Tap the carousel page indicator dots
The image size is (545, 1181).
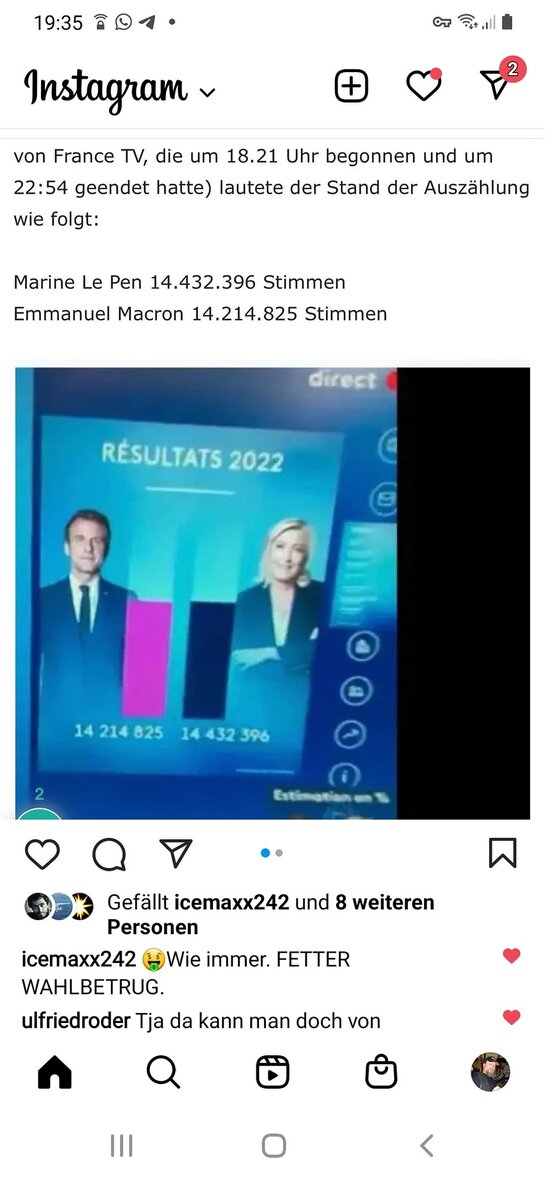tap(272, 853)
